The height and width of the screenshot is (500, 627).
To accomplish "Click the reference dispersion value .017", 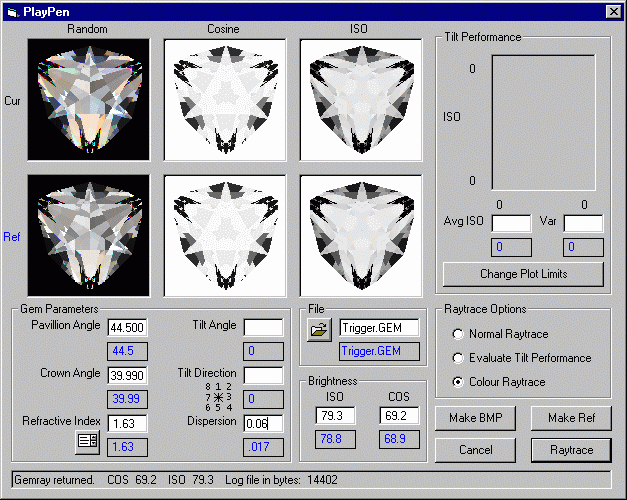I will point(263,447).
